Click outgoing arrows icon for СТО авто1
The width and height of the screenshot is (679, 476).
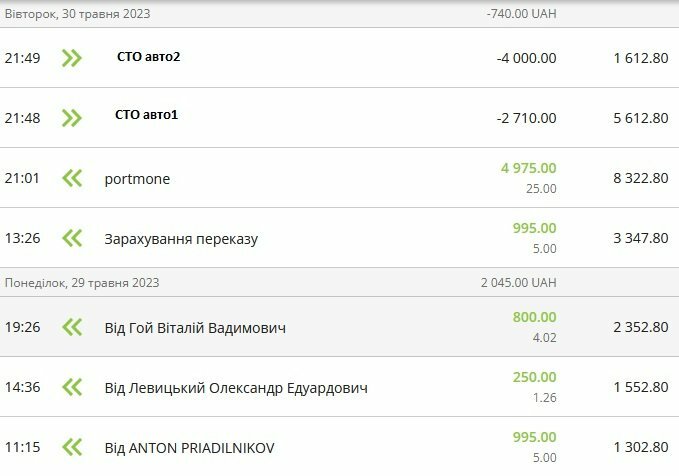tap(71, 118)
